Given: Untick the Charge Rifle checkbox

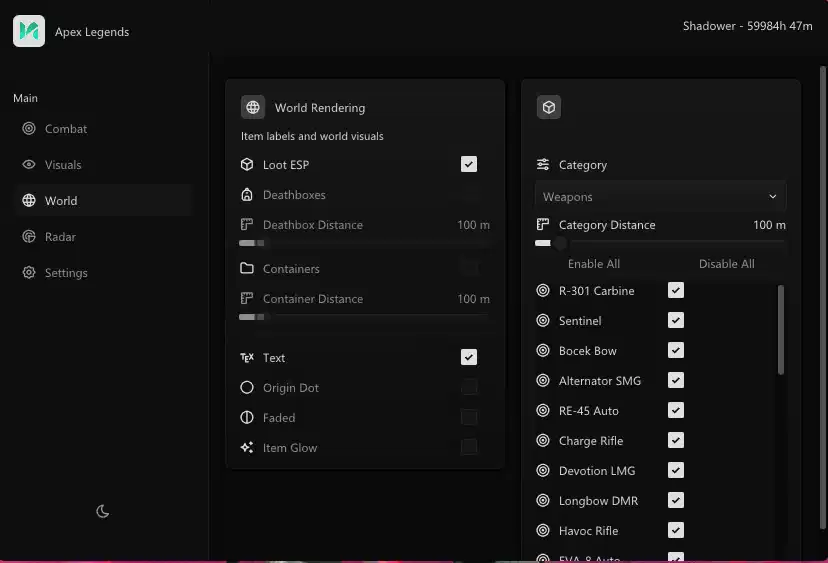Looking at the screenshot, I should tap(676, 440).
